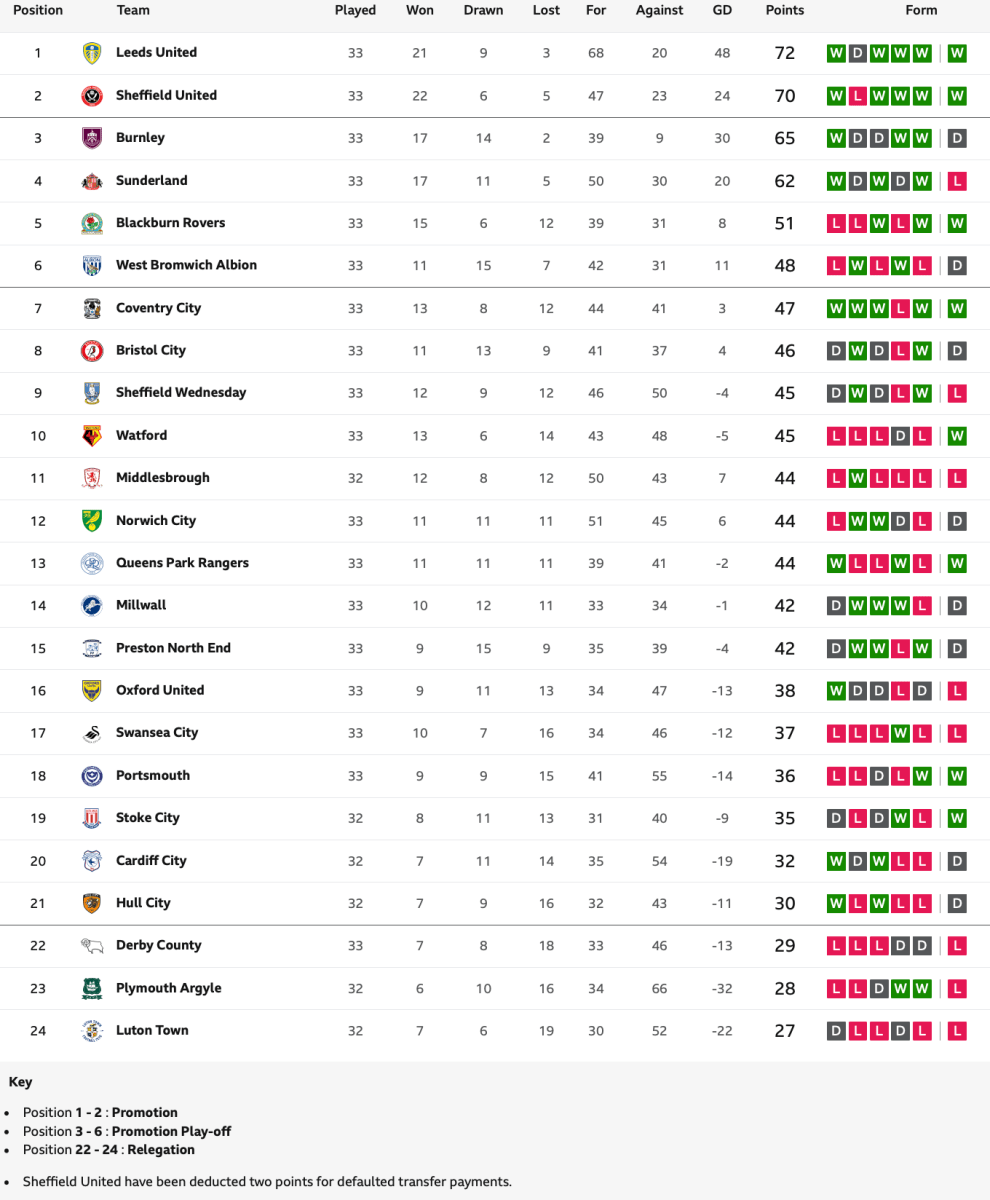Image resolution: width=990 pixels, height=1200 pixels.
Task: Click the GD column header
Action: tap(722, 10)
